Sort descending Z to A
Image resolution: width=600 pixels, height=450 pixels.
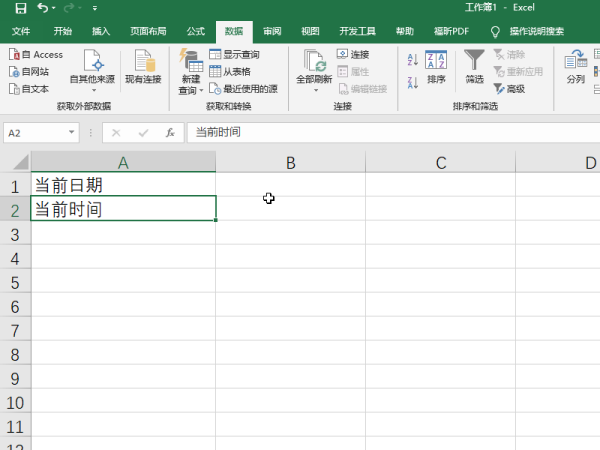coord(412,82)
